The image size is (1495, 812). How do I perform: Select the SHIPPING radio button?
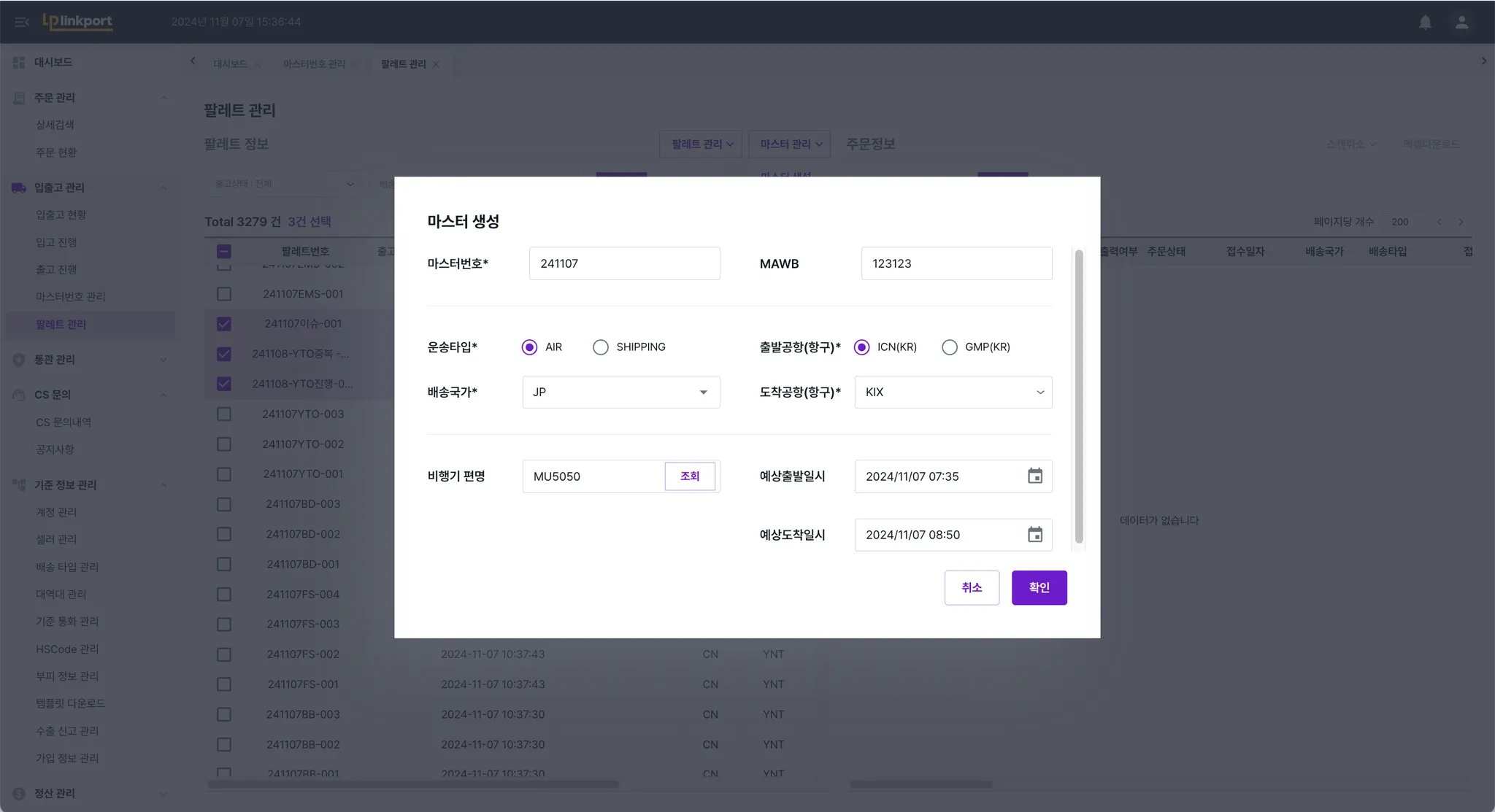(x=600, y=347)
